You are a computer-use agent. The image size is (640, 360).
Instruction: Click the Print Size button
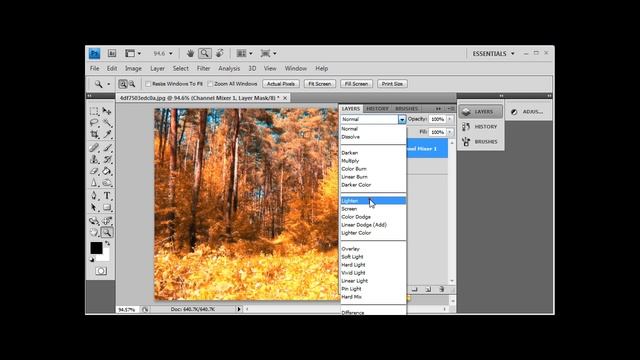[x=392, y=84]
